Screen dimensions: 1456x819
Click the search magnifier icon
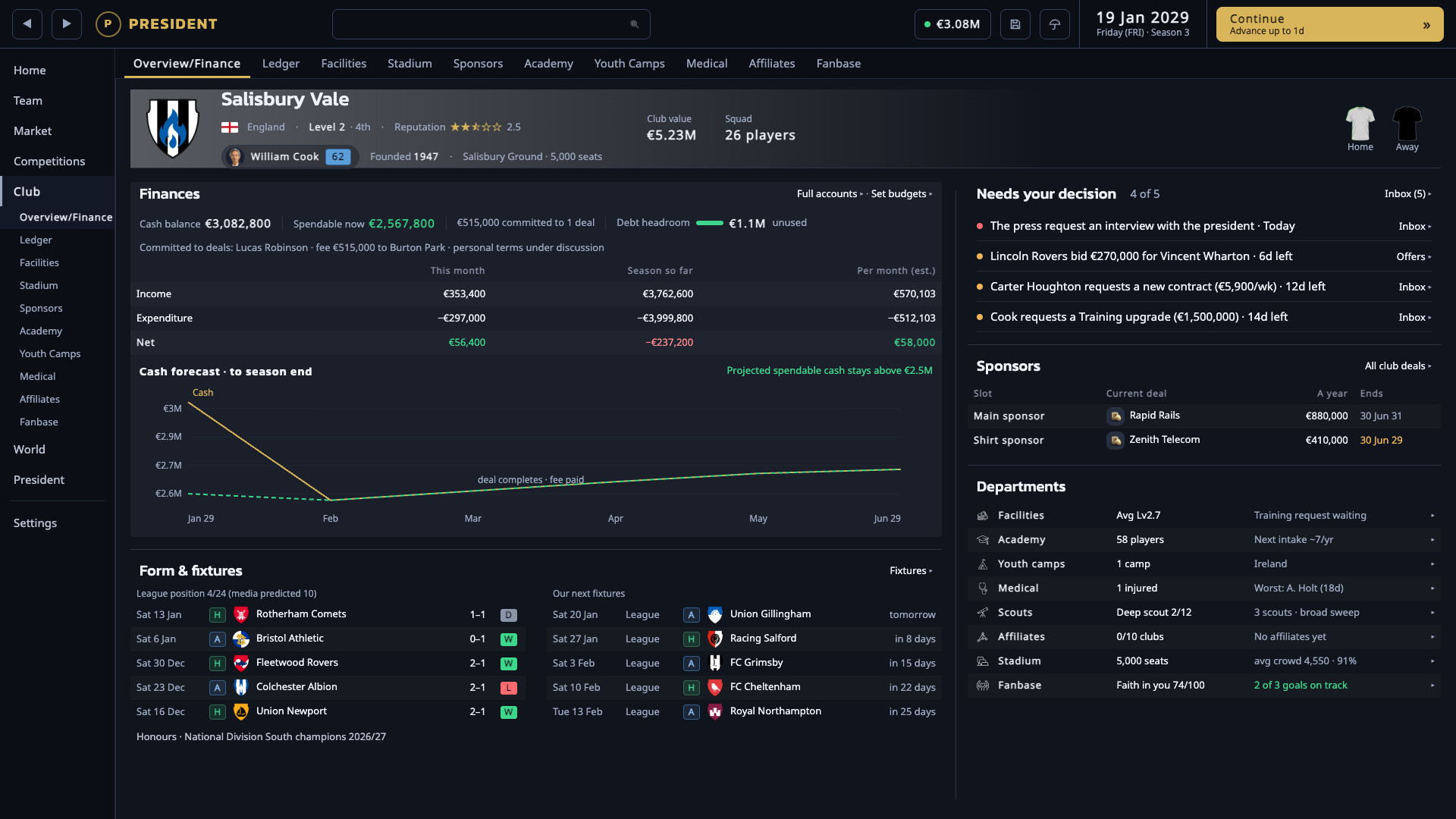tap(635, 24)
